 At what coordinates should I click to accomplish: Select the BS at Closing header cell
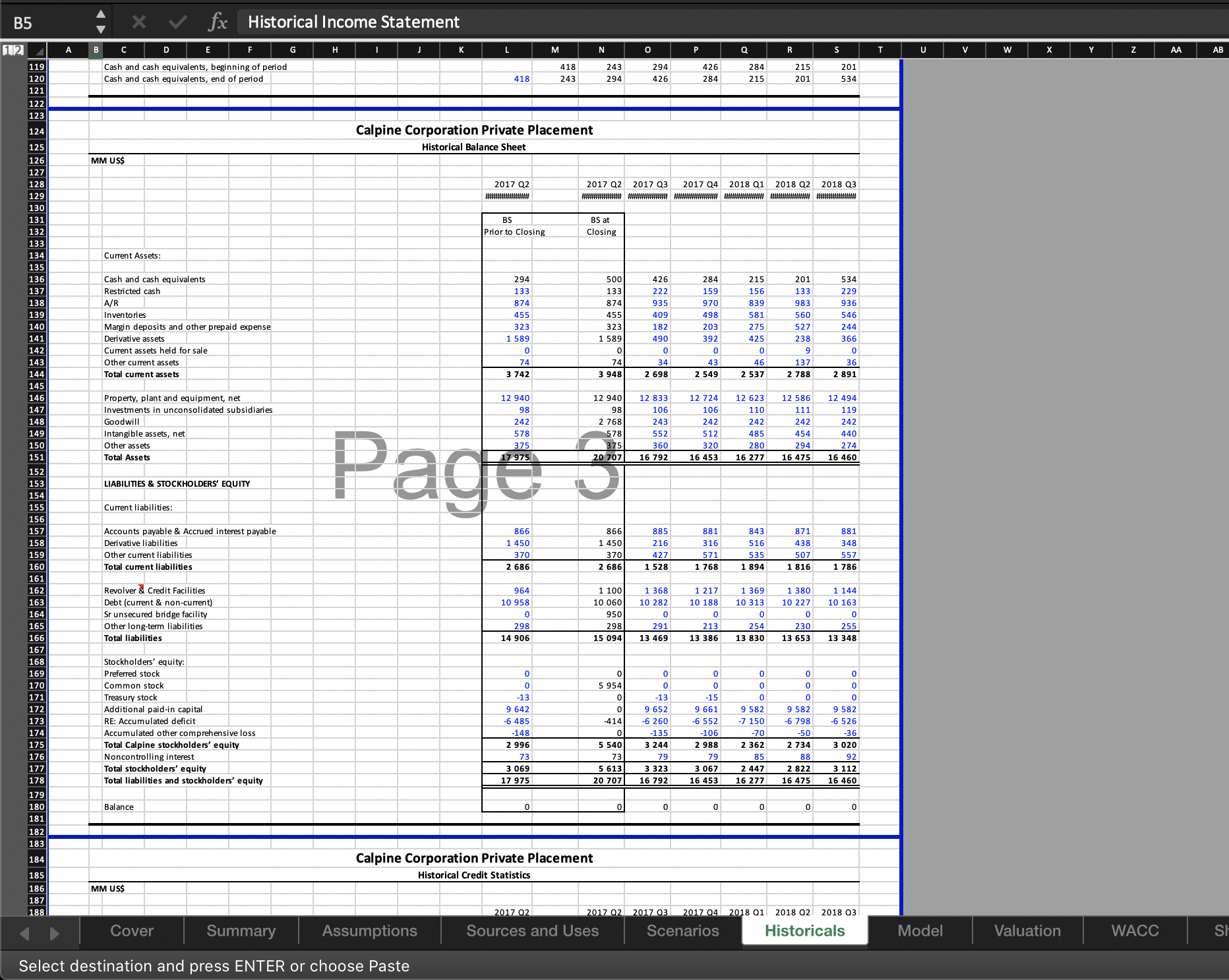601,226
